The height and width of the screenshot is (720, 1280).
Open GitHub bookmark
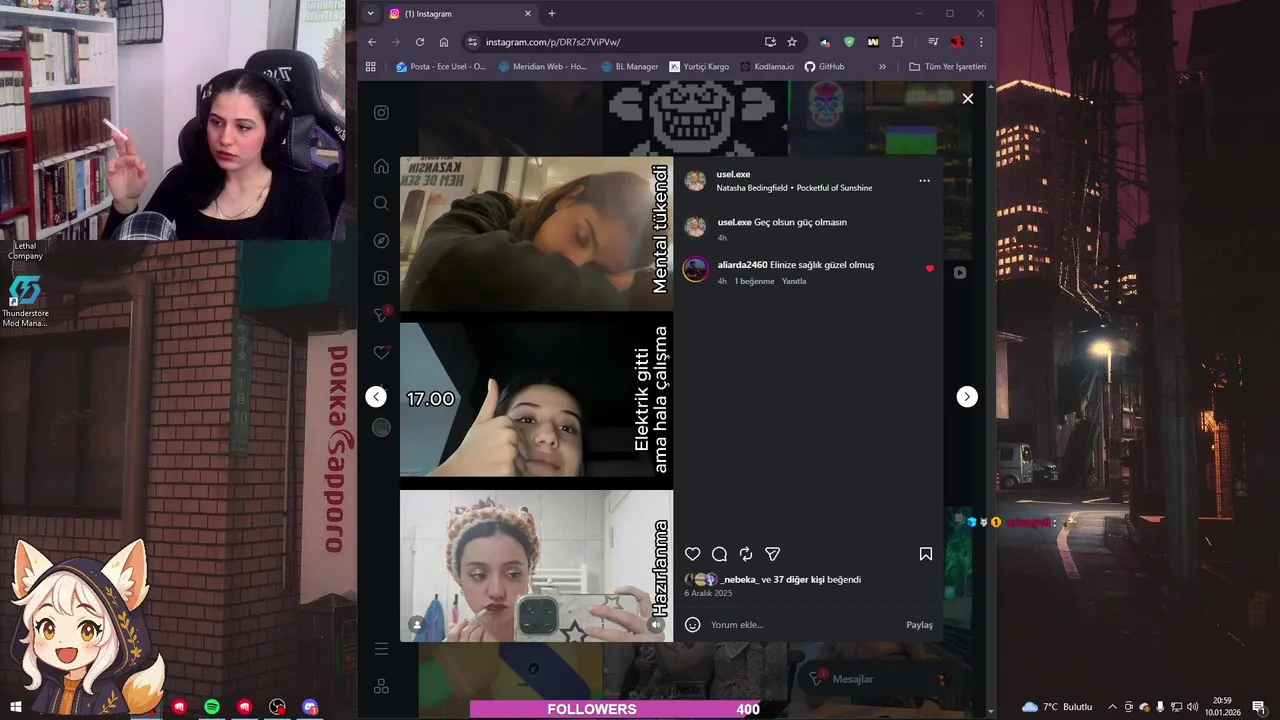[x=825, y=67]
